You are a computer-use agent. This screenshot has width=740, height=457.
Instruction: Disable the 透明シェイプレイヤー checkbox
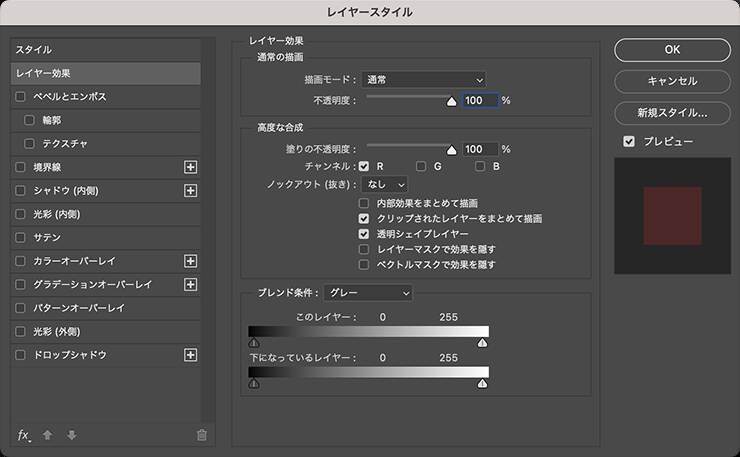(365, 233)
